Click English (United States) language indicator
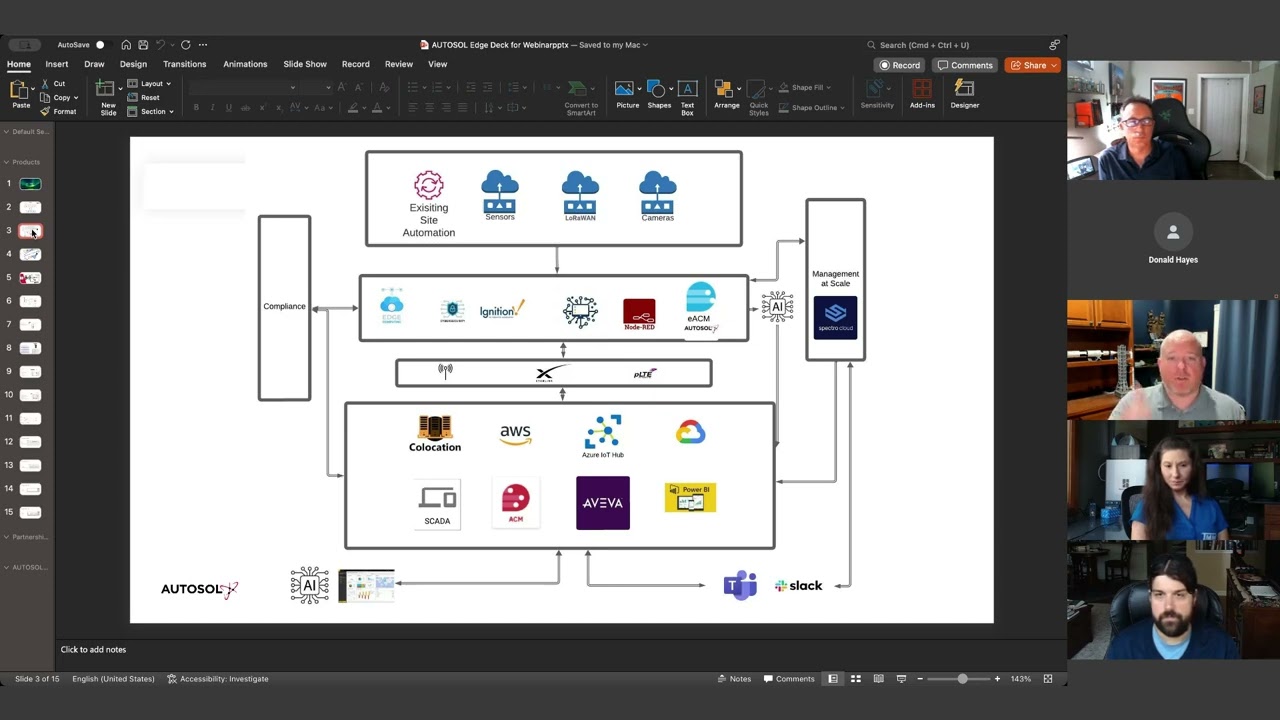 113,679
